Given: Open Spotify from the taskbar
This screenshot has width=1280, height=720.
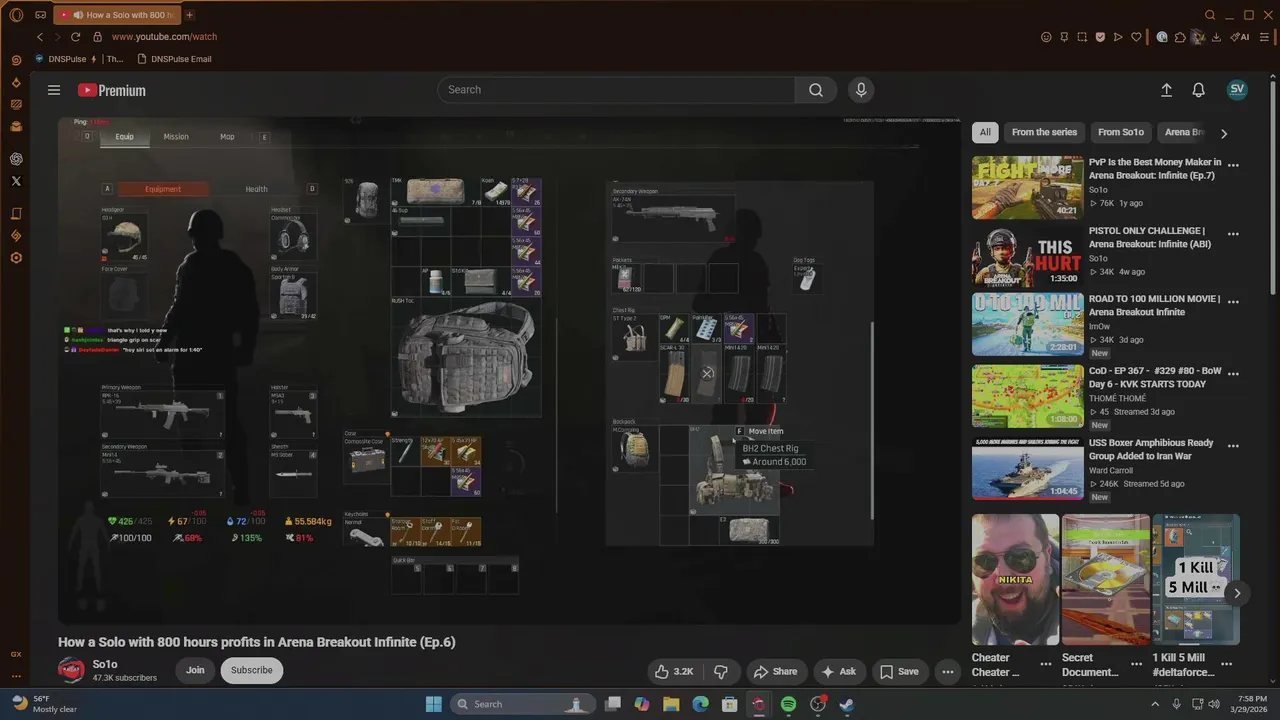Looking at the screenshot, I should tap(788, 704).
